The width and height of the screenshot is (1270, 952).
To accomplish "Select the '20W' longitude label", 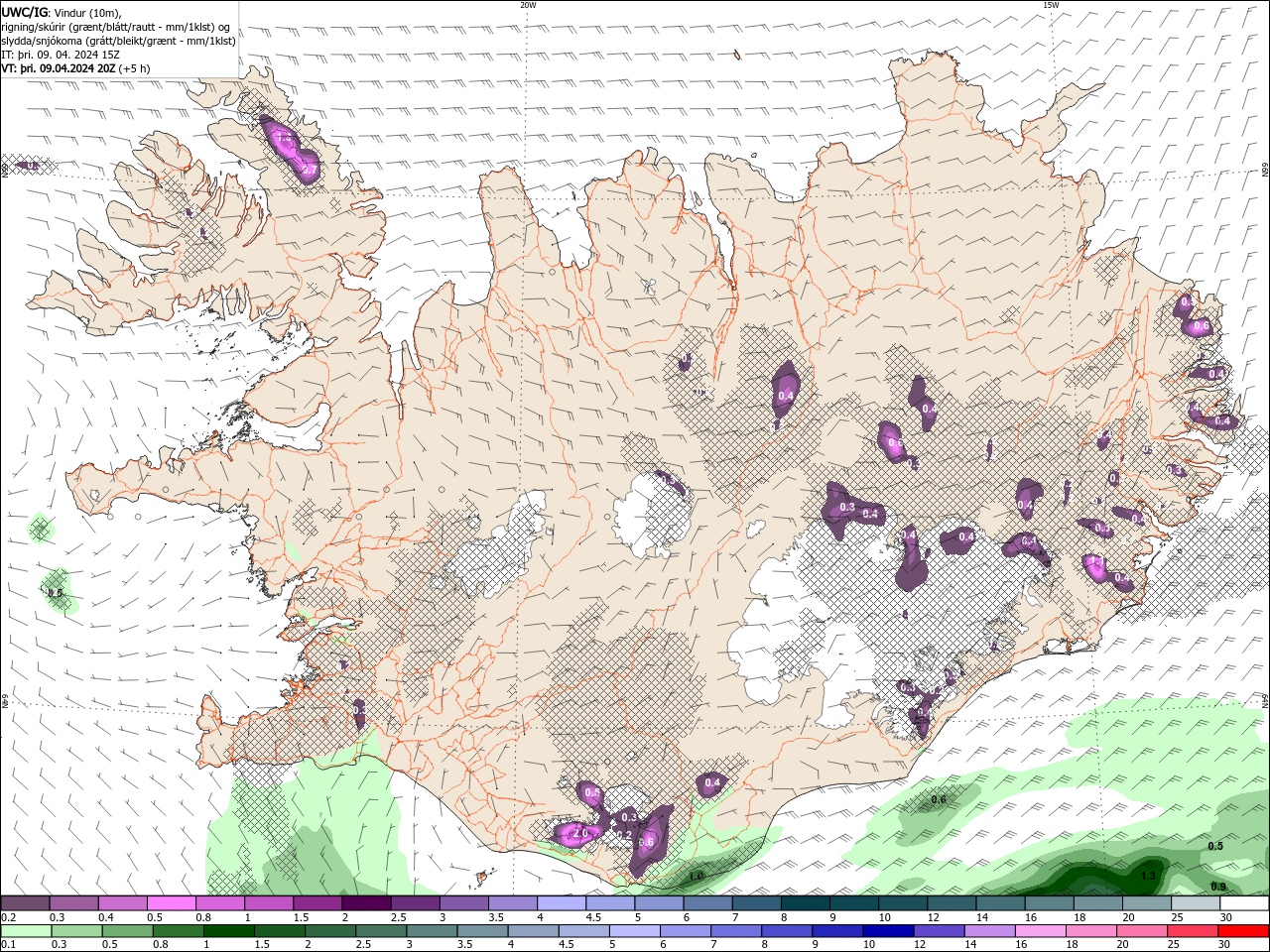I will click(x=528, y=5).
